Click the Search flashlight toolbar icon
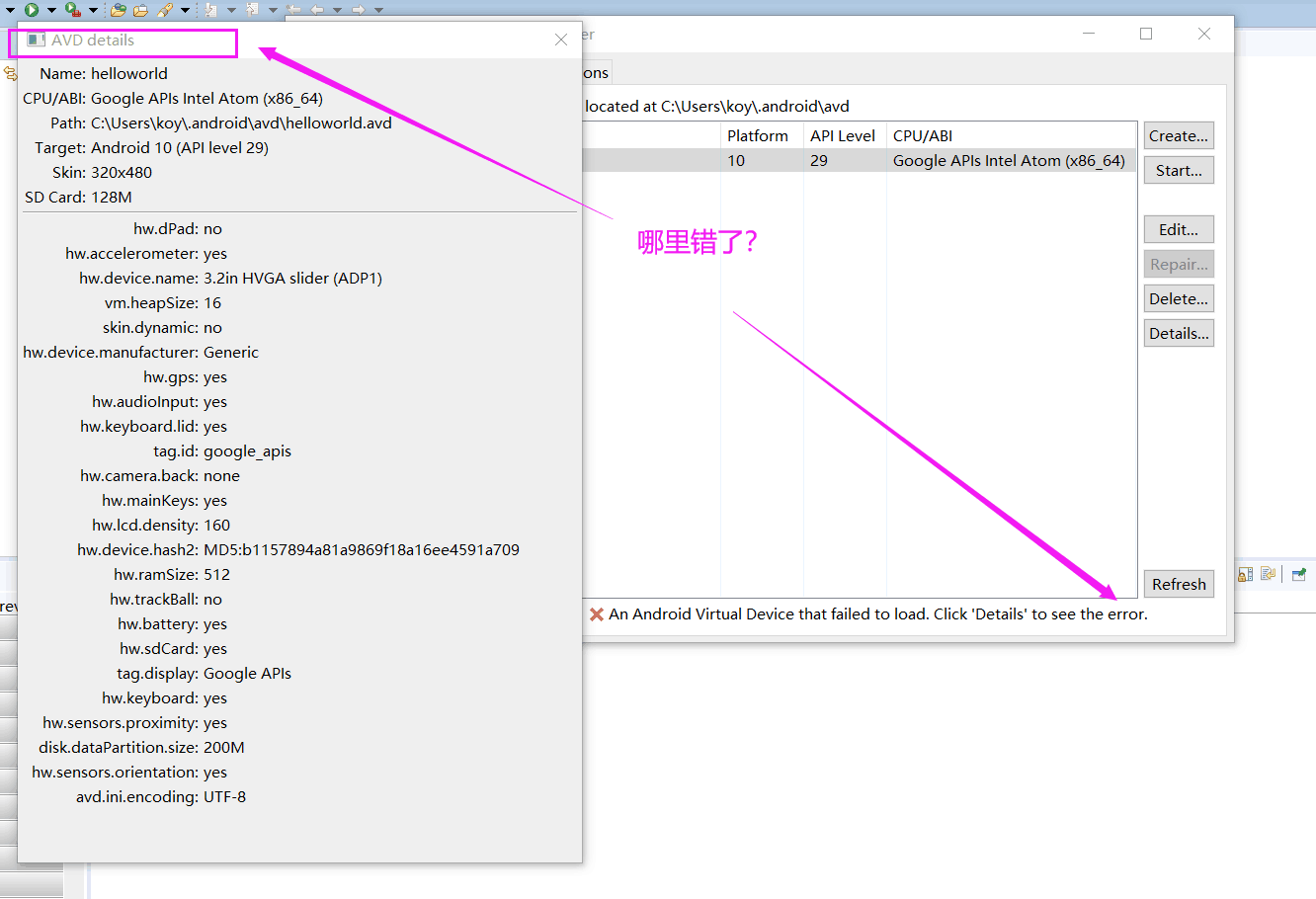The height and width of the screenshot is (899, 1316). pos(165,10)
